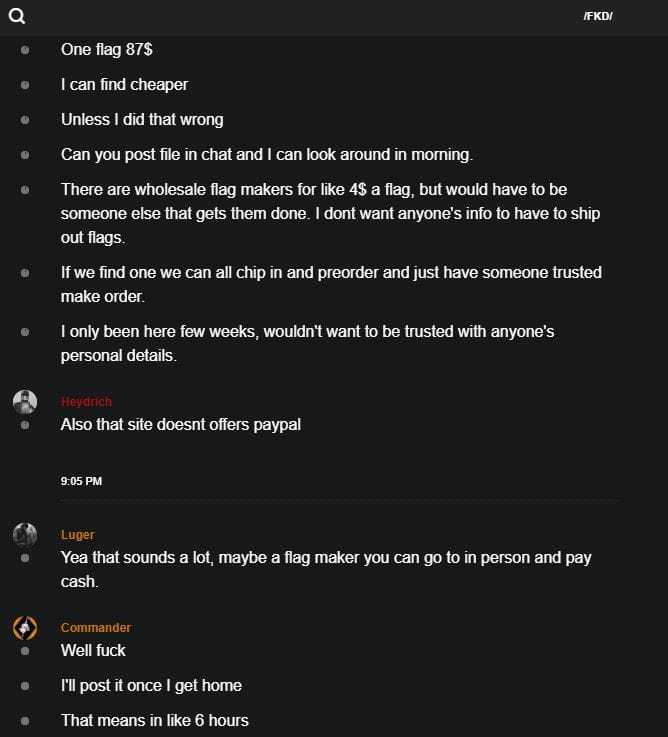
Task: Open Heydrich's username profile link
Action: pos(86,402)
